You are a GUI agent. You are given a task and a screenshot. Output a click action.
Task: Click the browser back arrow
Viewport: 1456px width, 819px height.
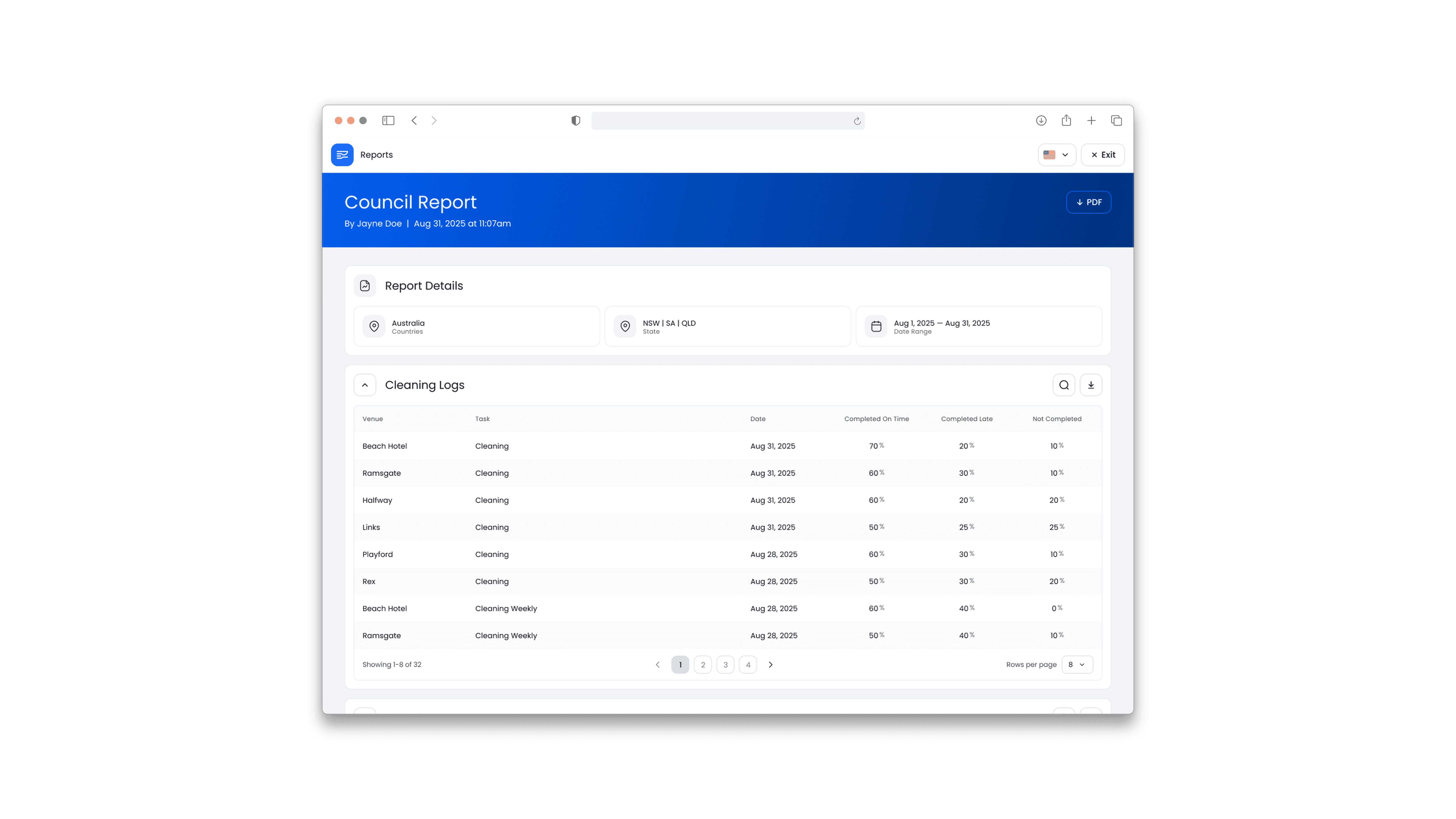(414, 120)
